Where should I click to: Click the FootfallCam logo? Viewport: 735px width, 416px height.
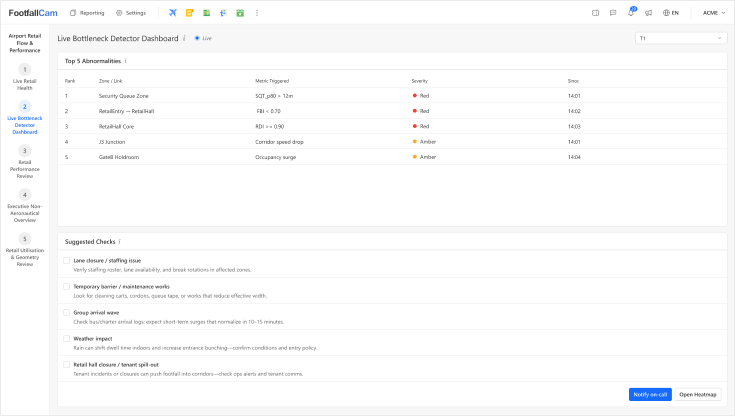[33, 13]
